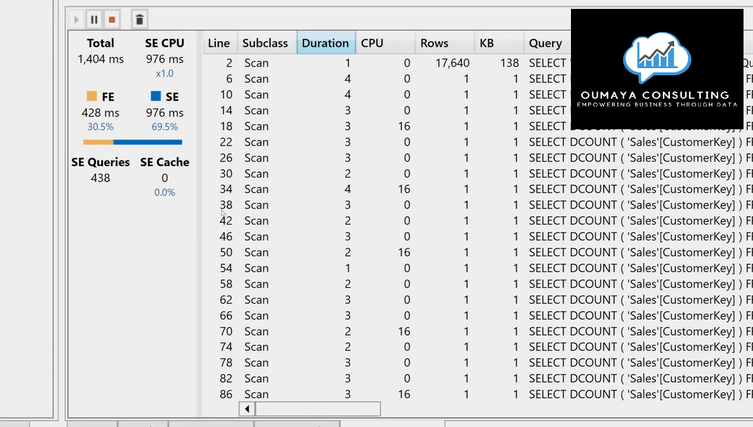Click the orange FE color square
The width and height of the screenshot is (753, 427).
[91, 96]
